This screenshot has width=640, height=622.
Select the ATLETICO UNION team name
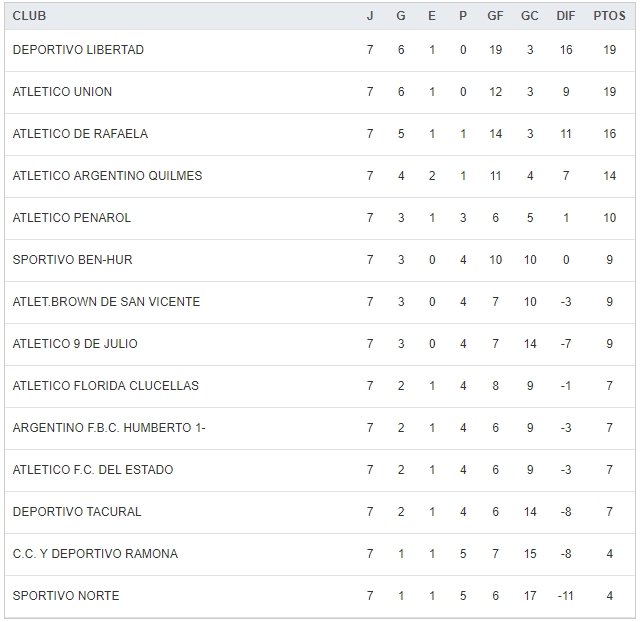62,92
